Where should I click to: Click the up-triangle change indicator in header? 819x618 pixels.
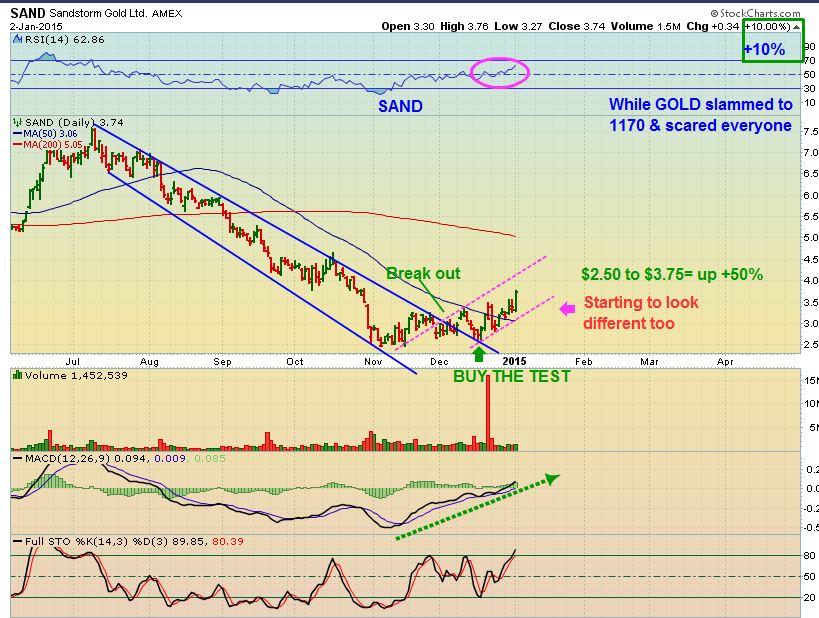pyautogui.click(x=797, y=27)
